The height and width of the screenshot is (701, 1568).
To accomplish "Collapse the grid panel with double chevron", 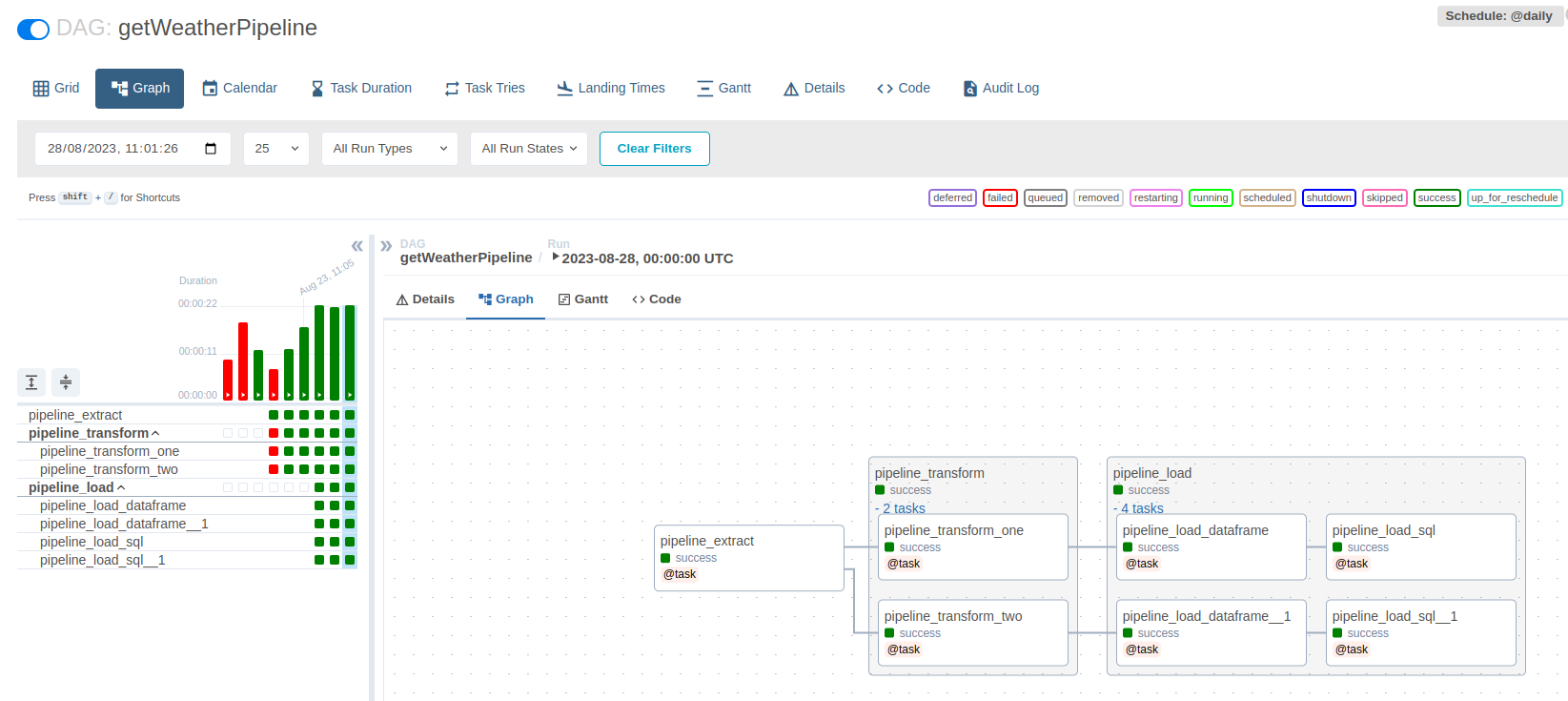I will pos(356,246).
